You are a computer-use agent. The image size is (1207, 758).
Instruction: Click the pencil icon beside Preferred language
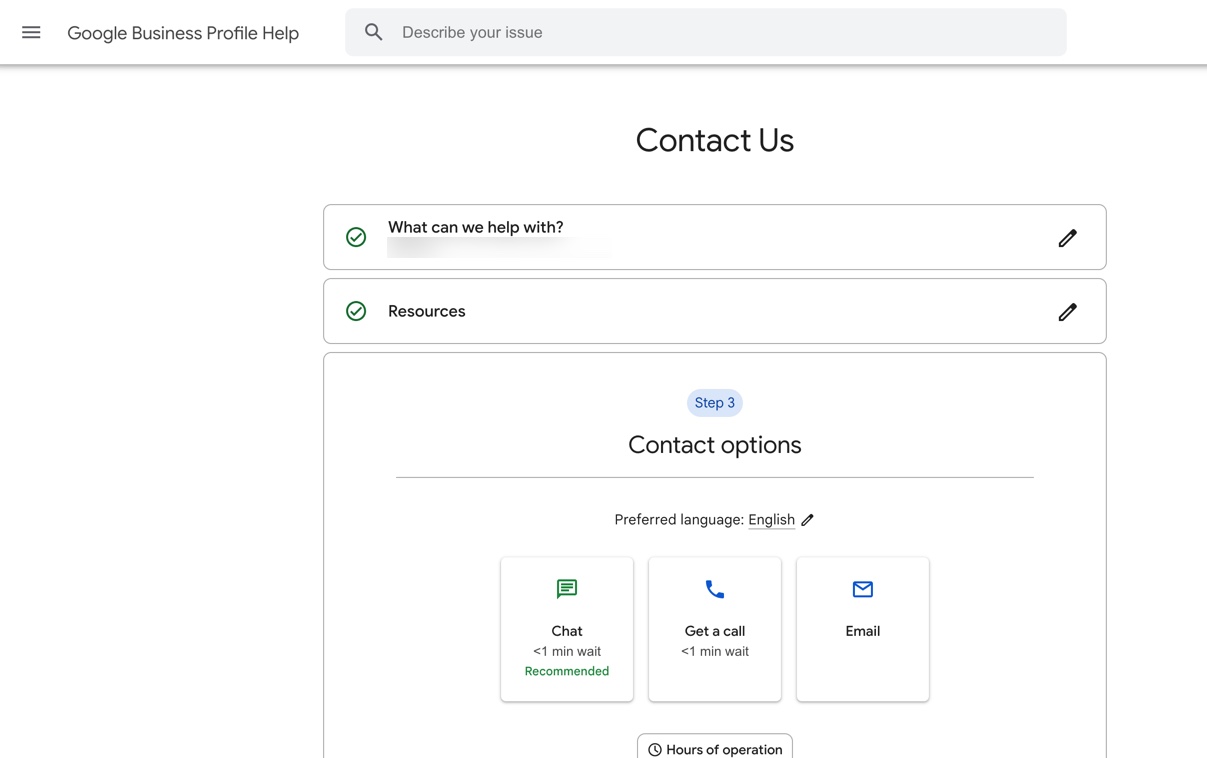pos(807,520)
